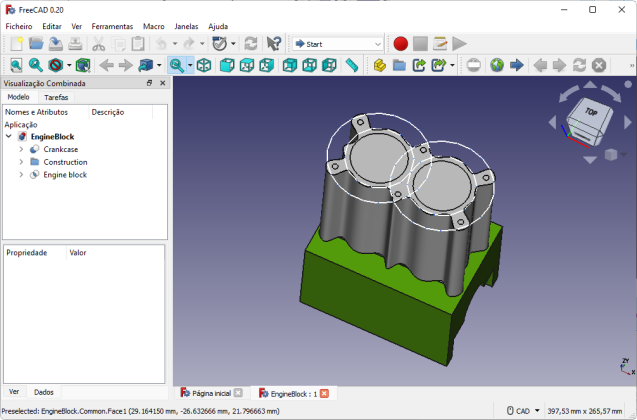Toggle float for Visualização Combinada panel
Image resolution: width=637 pixels, height=420 pixels.
click(150, 83)
